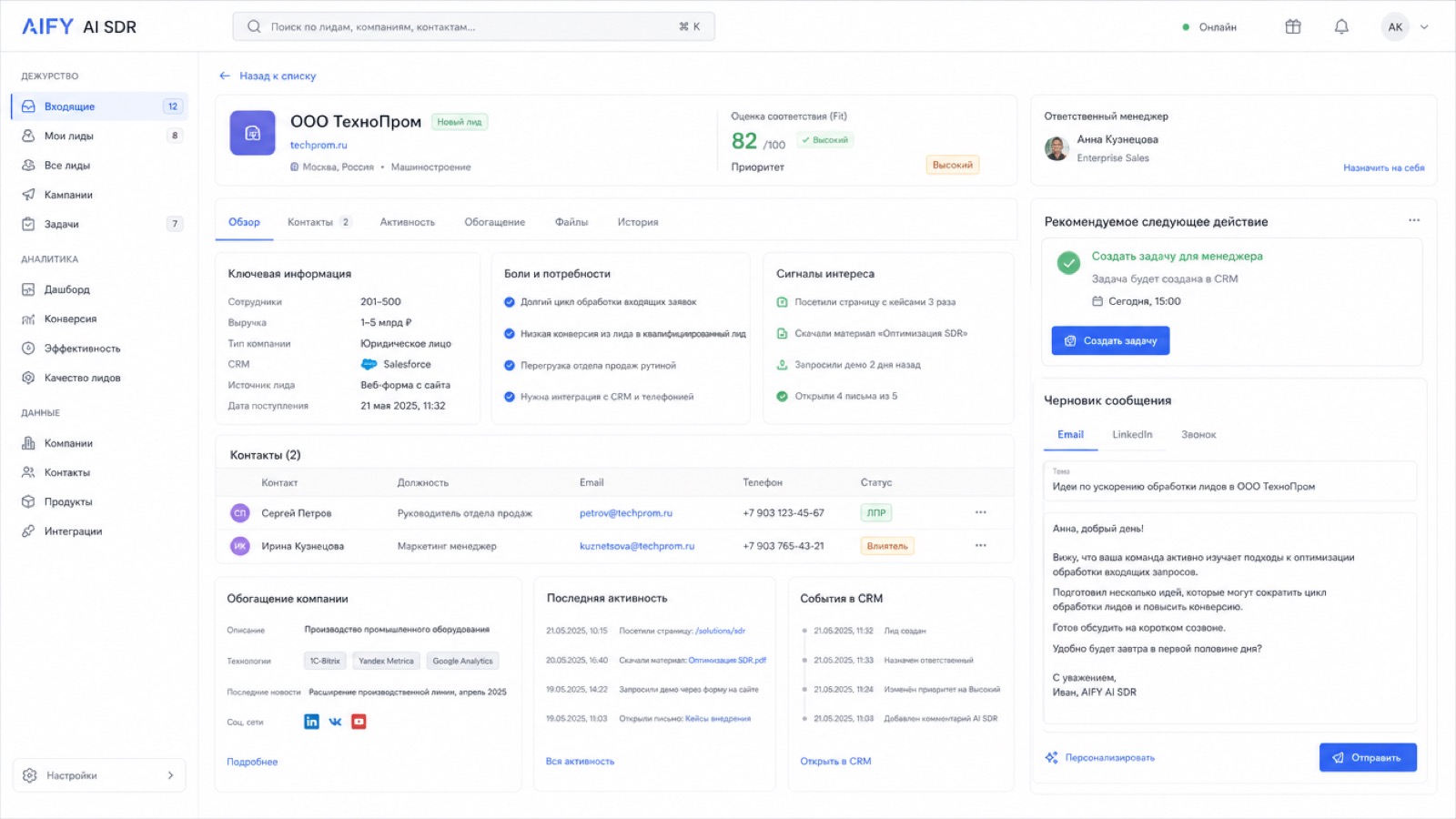
Task: Click Назад к списку link
Action: point(268,76)
